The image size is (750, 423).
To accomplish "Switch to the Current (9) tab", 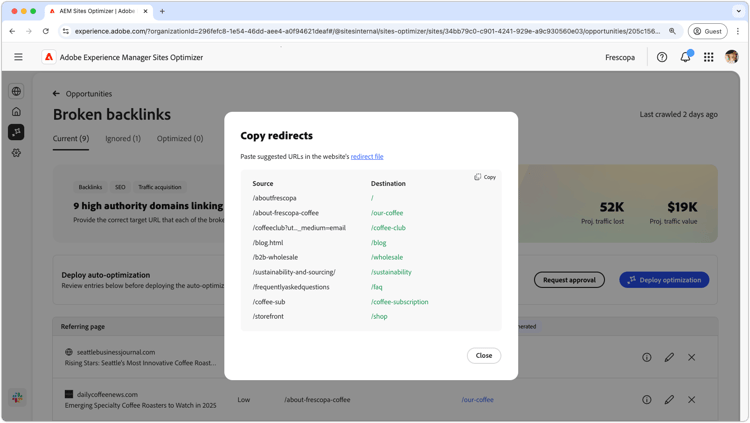I will coord(71,138).
